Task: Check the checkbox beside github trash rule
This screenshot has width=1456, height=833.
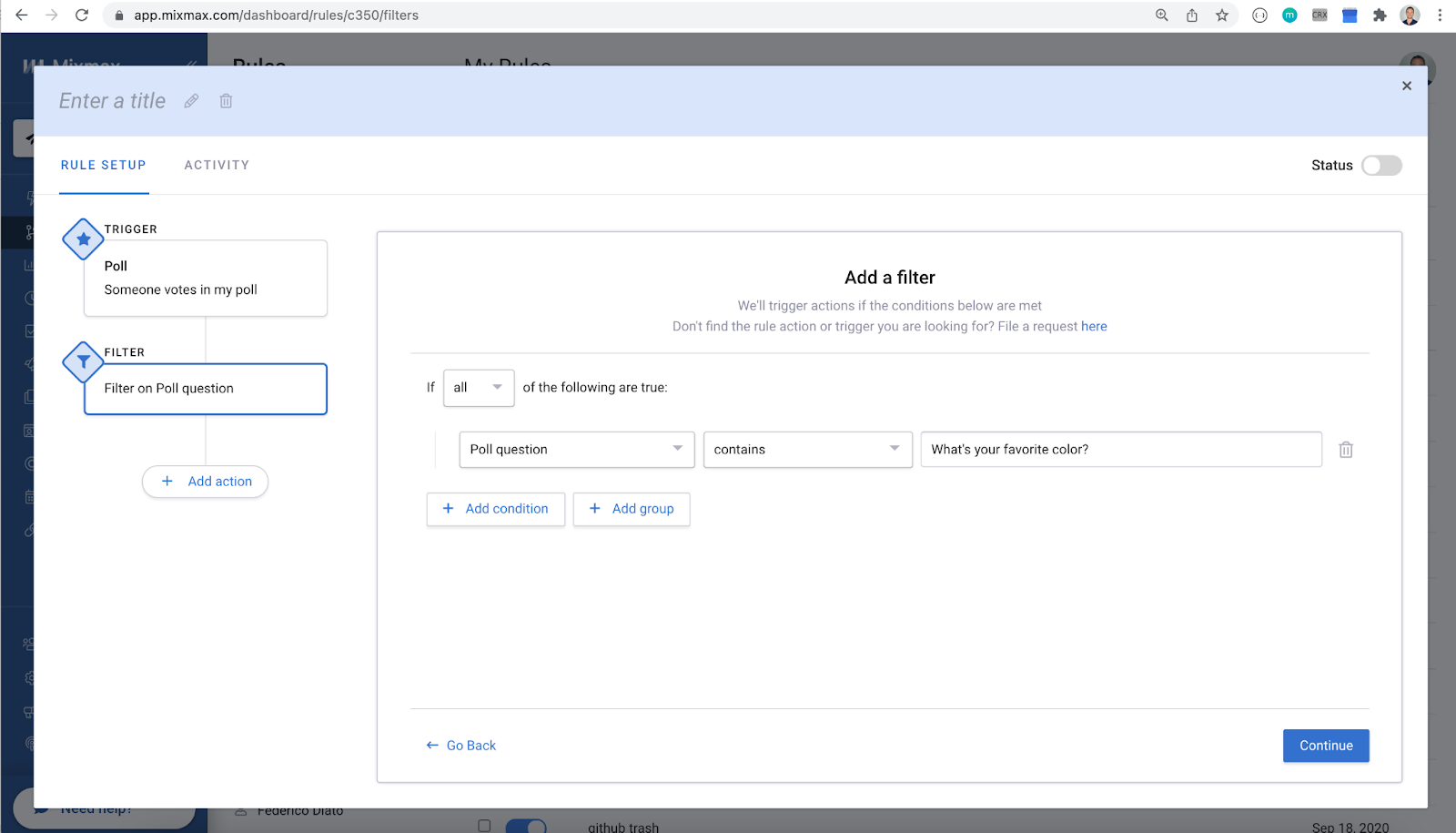Action: coord(484,826)
